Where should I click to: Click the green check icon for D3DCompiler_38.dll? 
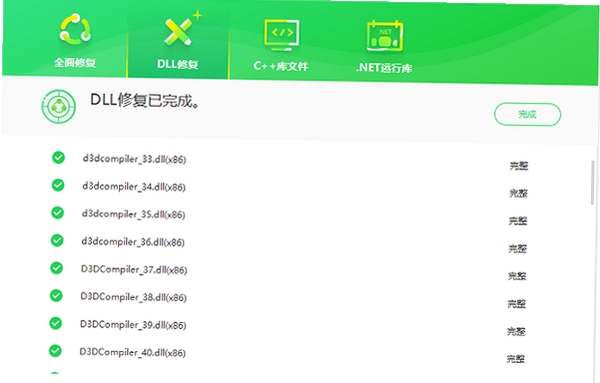[x=56, y=295]
